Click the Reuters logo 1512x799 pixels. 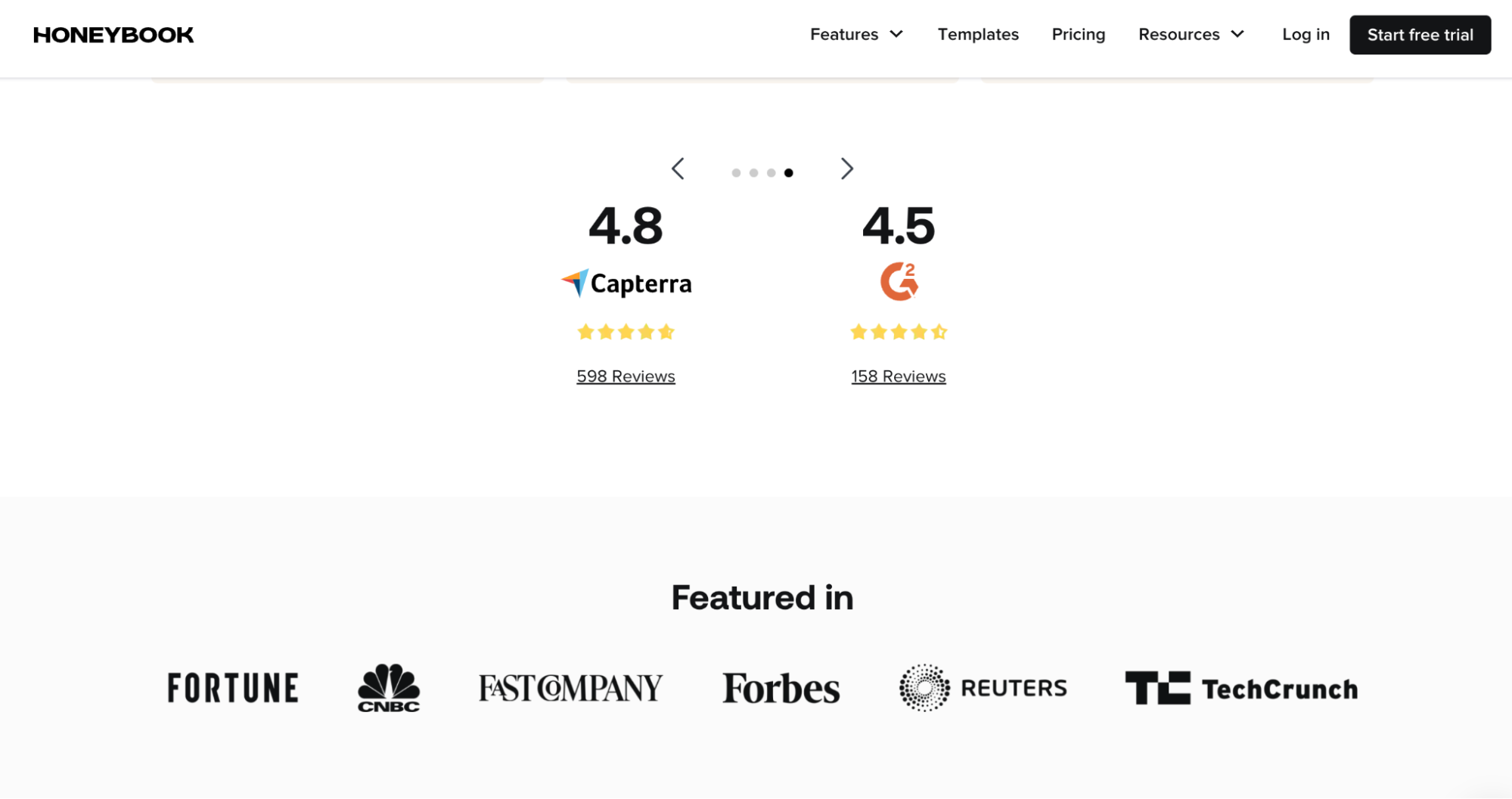pyautogui.click(x=983, y=688)
